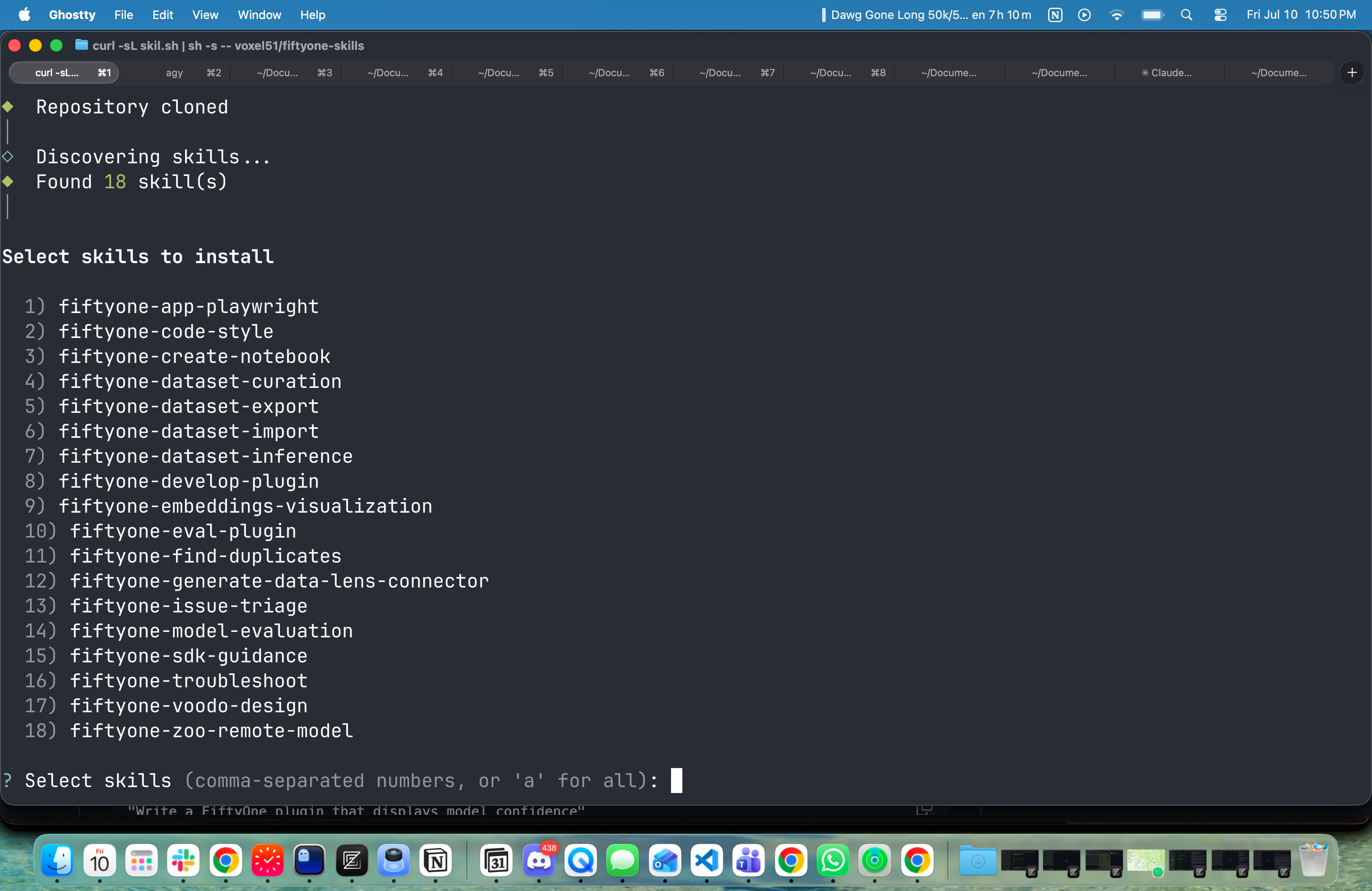Viewport: 1372px width, 891px height.
Task: Click the terminal cursor at skills prompt
Action: pos(676,780)
